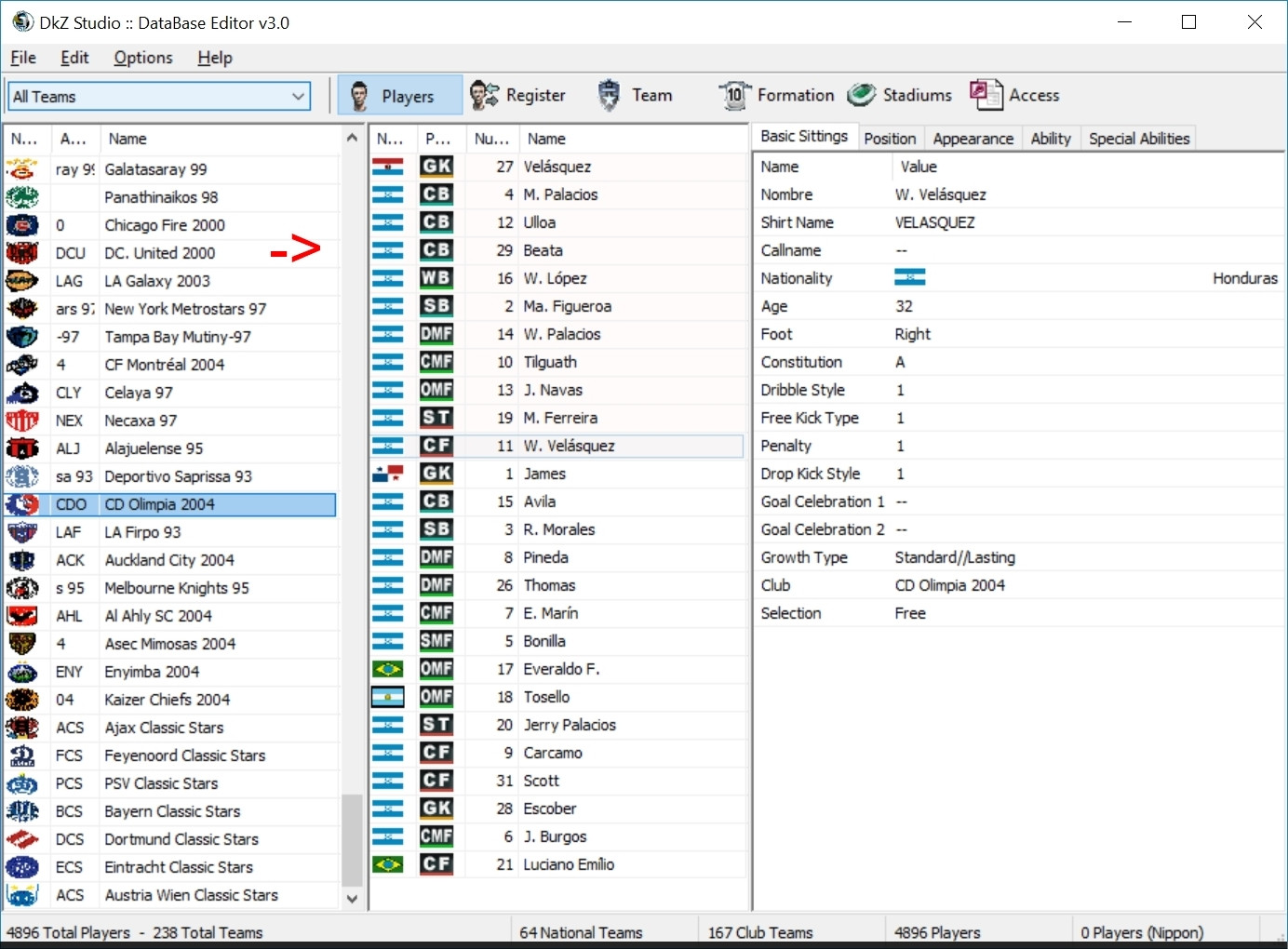Click the Necaxa 97 crest icon
Viewport: 1288px width, 949px height.
click(x=22, y=421)
